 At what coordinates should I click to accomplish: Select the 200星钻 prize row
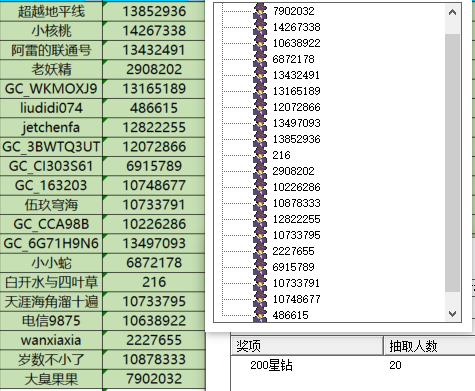(353, 365)
